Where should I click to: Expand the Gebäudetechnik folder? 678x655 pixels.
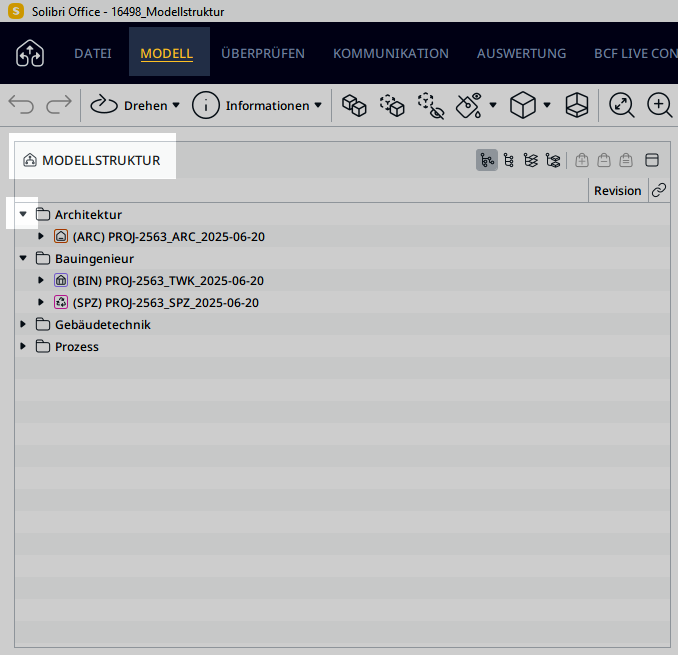(x=23, y=324)
